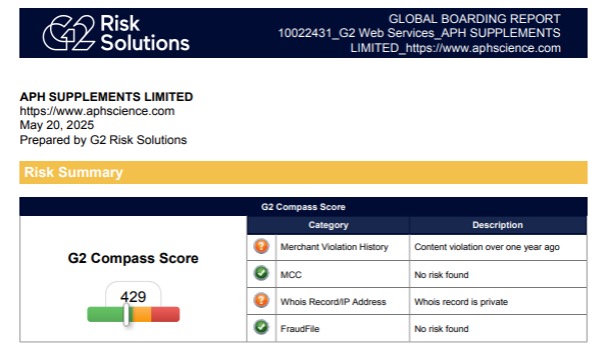
Task: Select the Merchant Violation History row label
Action: click(x=334, y=247)
